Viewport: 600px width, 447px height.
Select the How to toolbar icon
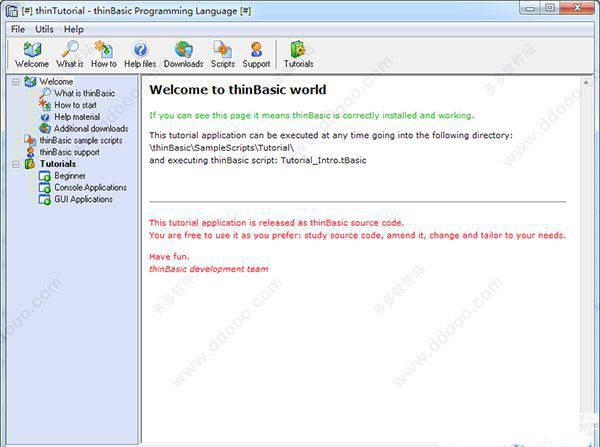(x=104, y=49)
